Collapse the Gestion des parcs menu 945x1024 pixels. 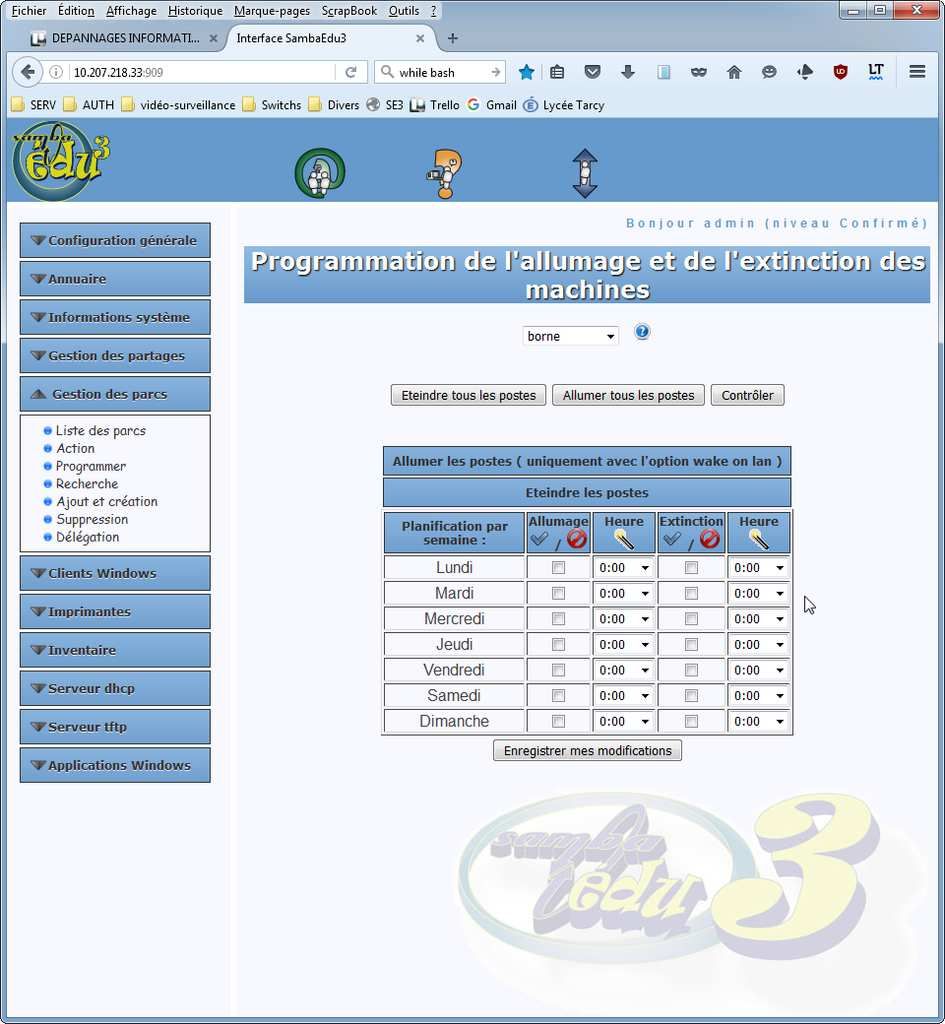[x=115, y=394]
